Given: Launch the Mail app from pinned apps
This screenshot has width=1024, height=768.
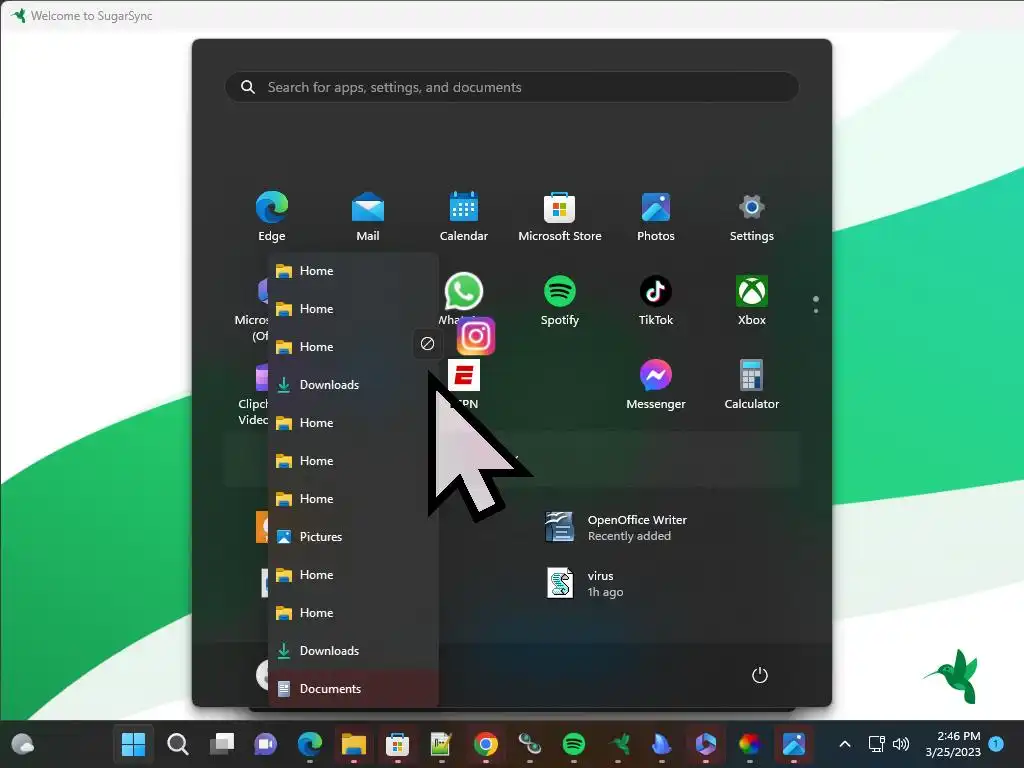Looking at the screenshot, I should (368, 216).
